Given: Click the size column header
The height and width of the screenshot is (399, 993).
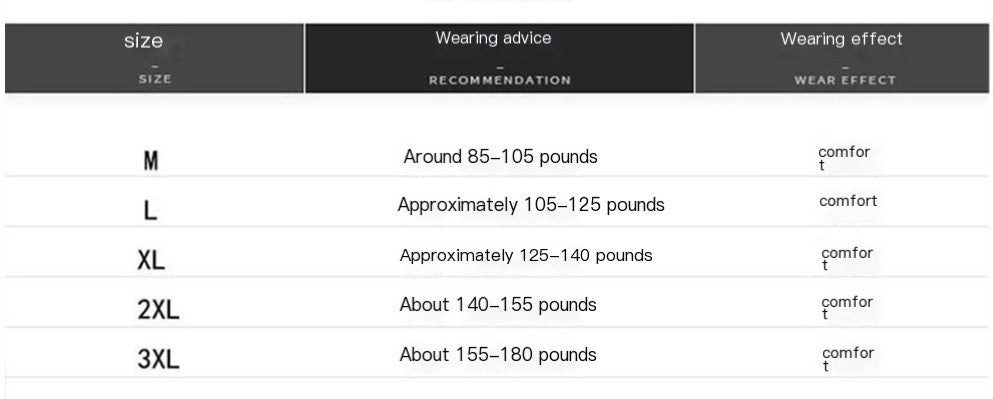Looking at the screenshot, I should pos(154,58).
